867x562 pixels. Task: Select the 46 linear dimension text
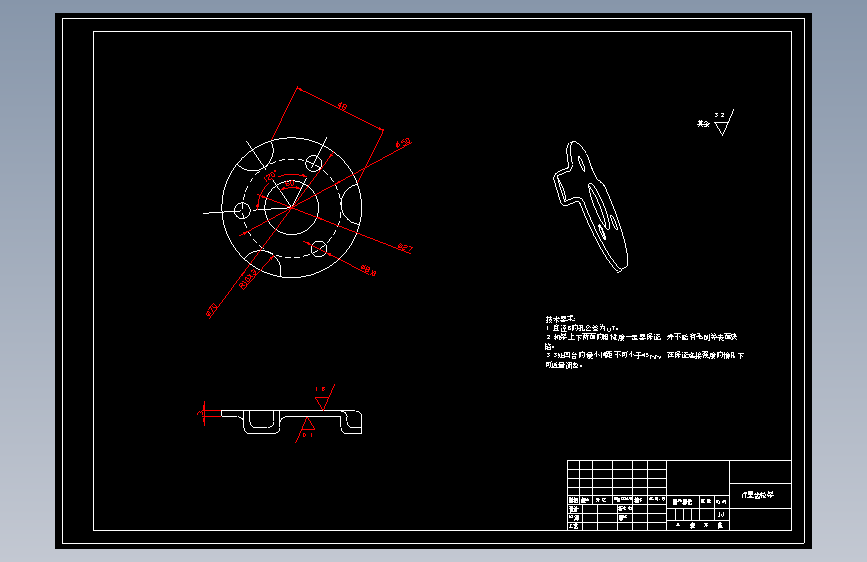click(x=342, y=106)
